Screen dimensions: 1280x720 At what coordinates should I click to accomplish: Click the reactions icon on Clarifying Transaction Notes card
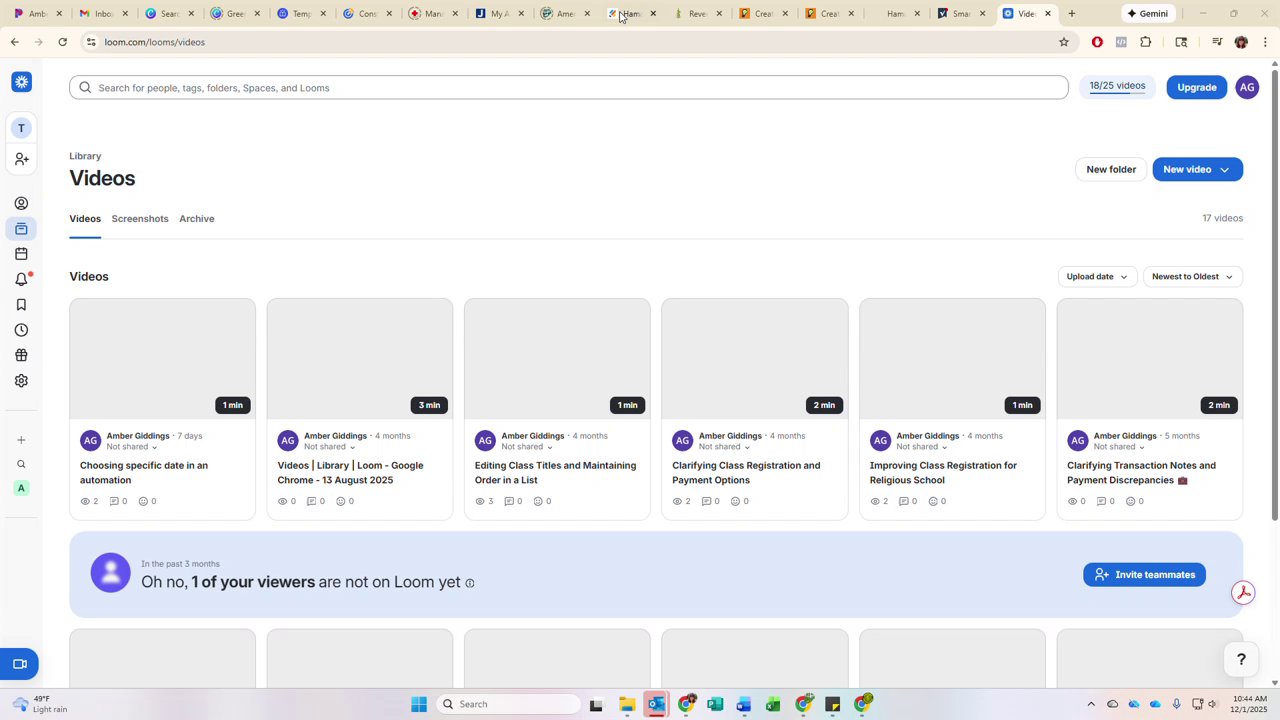click(x=1131, y=501)
